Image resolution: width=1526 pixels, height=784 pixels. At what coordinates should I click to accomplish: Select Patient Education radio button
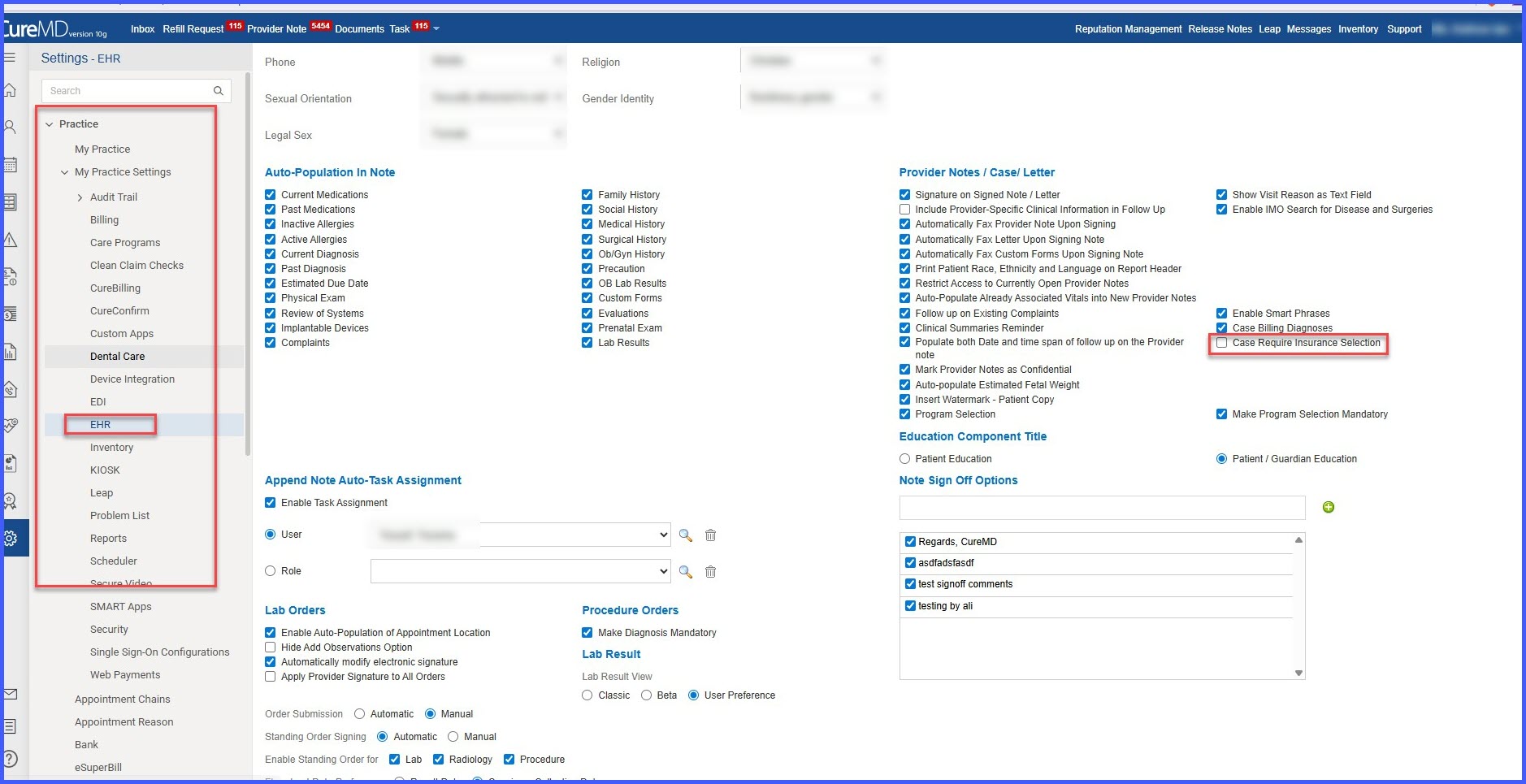[x=904, y=459]
